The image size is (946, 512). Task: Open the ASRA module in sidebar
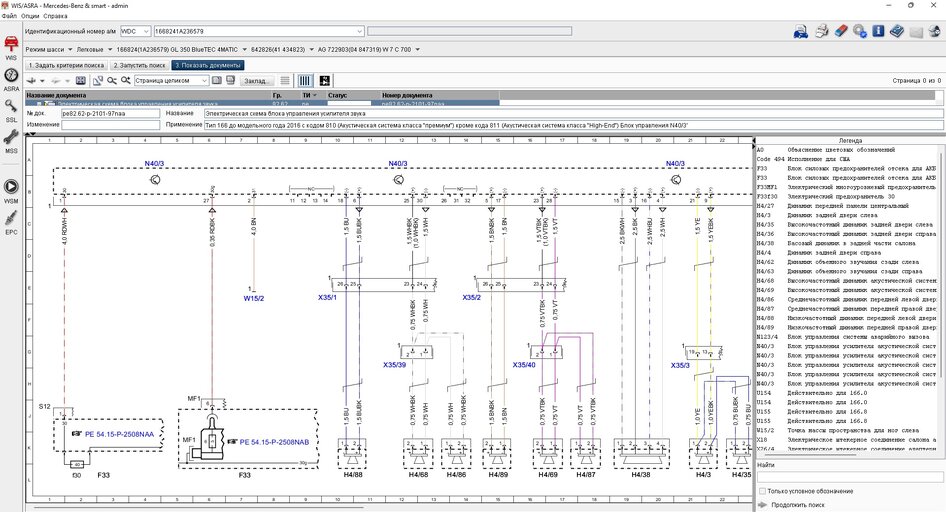(11, 75)
